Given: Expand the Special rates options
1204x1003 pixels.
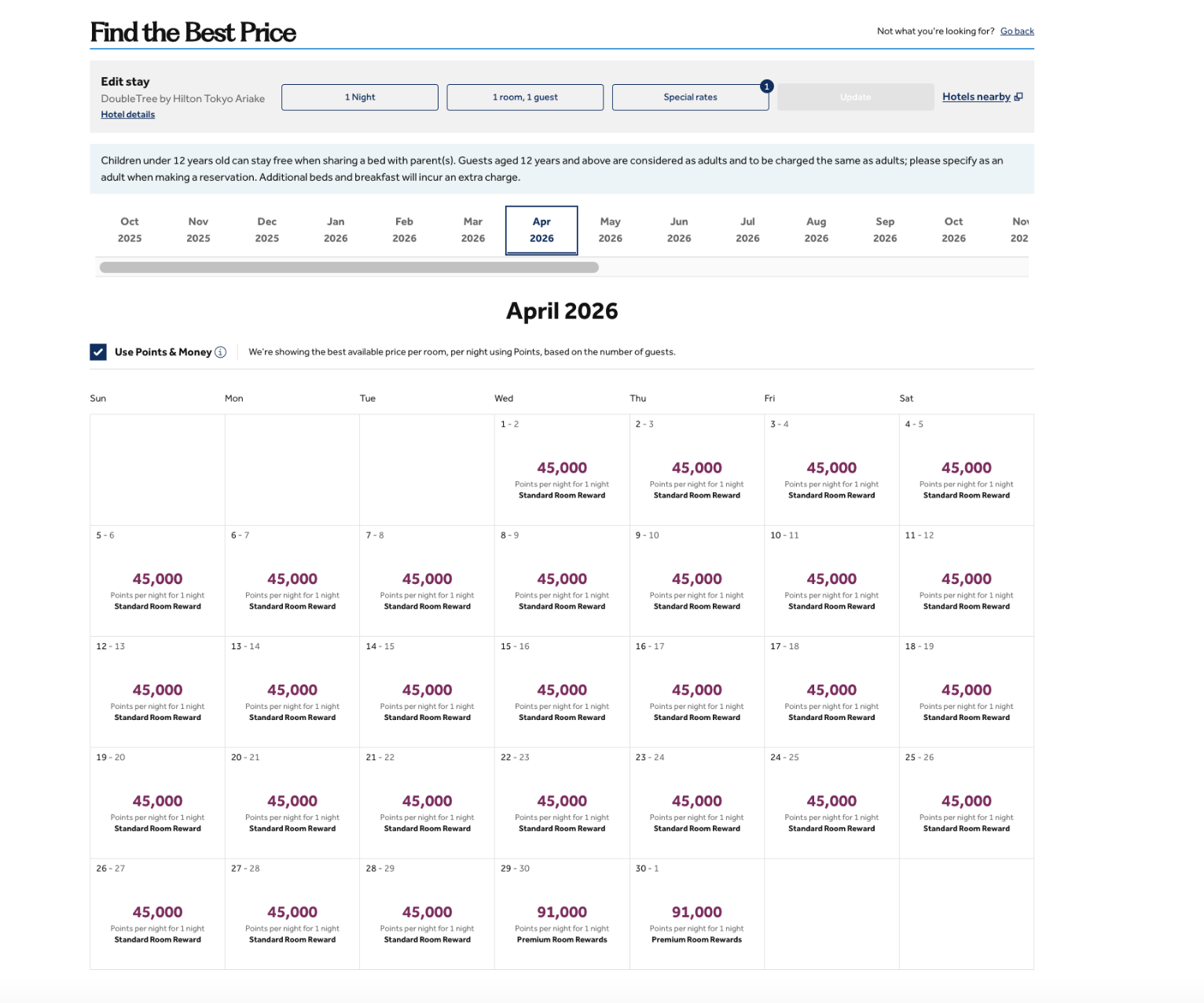Looking at the screenshot, I should [x=690, y=97].
